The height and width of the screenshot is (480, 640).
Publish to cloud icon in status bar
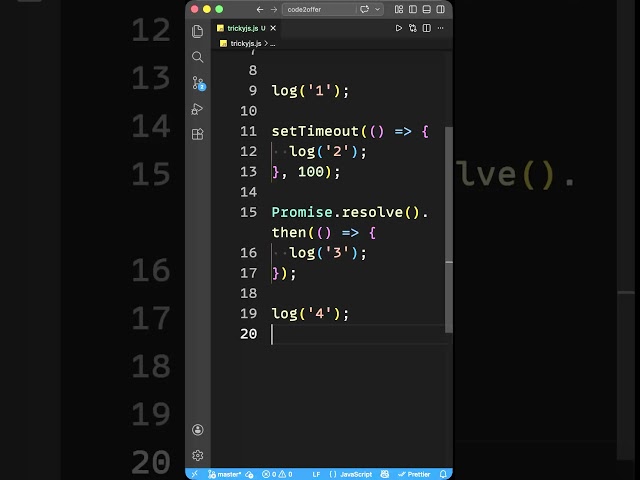pos(249,474)
